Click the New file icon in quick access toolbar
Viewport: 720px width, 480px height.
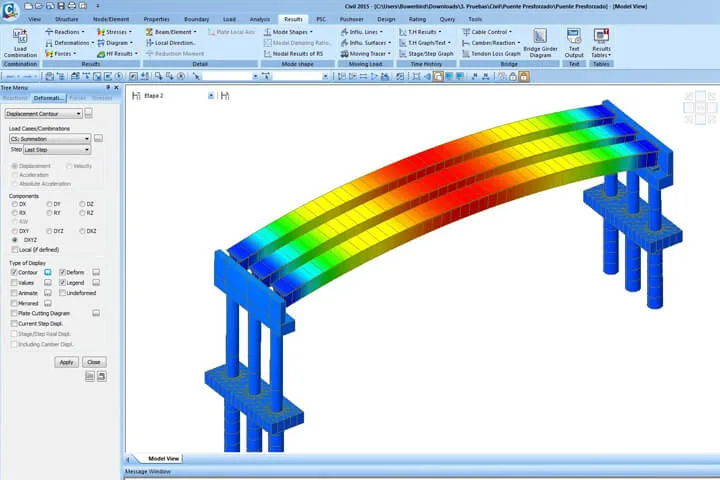click(x=28, y=6)
